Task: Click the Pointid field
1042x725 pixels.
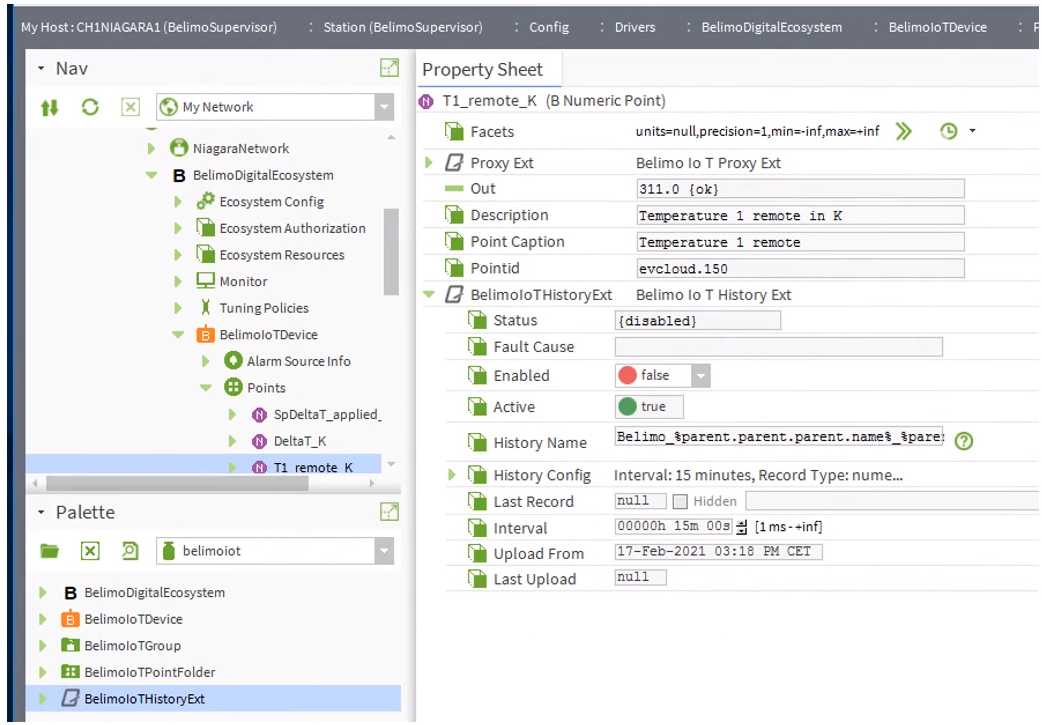Action: [x=800, y=268]
